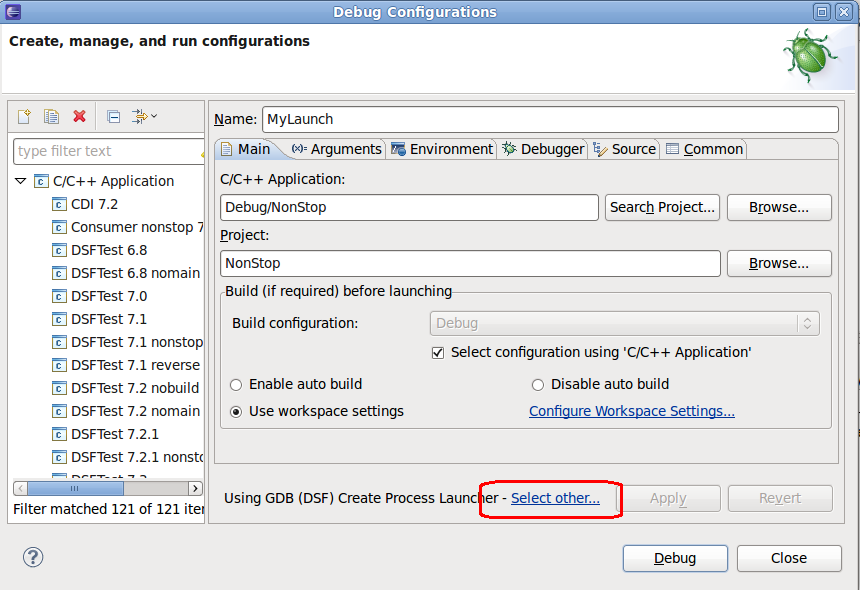Delete the selected launch configuration
This screenshot has height=590, width=860.
point(80,116)
